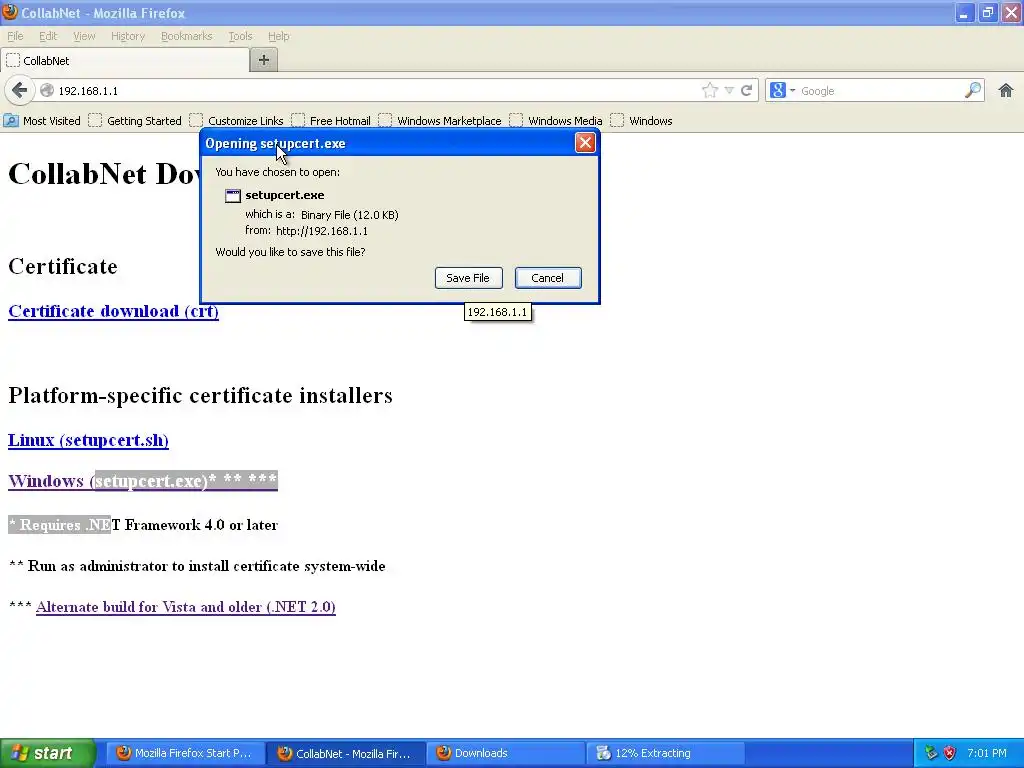Reload the page with the refresh icon
This screenshot has width=1024, height=768.
coord(746,91)
